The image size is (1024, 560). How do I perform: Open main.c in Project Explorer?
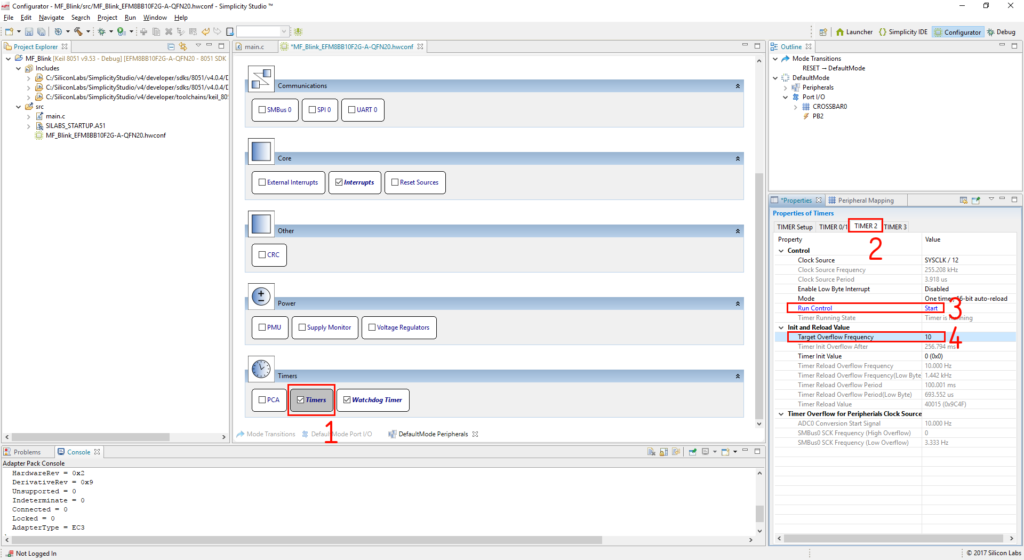(x=55, y=116)
